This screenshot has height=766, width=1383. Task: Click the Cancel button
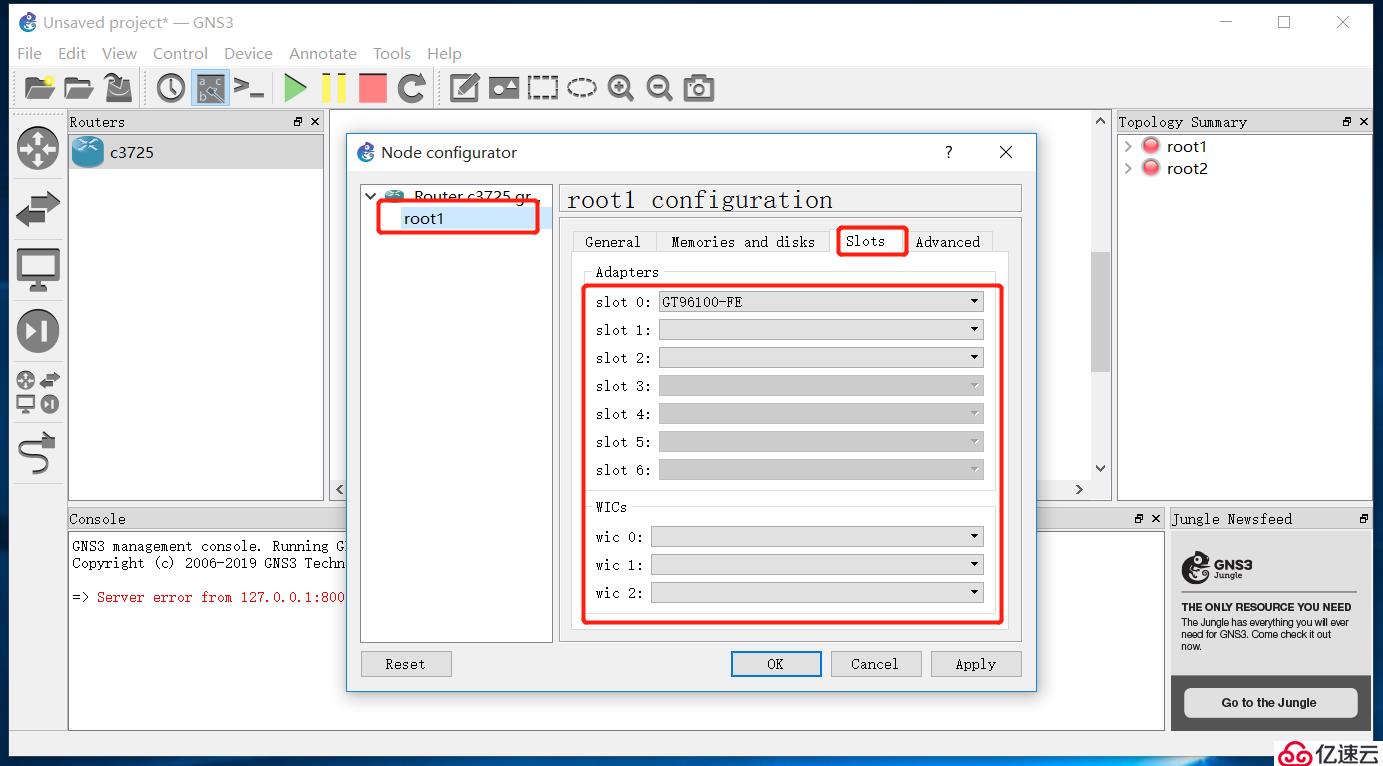pyautogui.click(x=875, y=664)
